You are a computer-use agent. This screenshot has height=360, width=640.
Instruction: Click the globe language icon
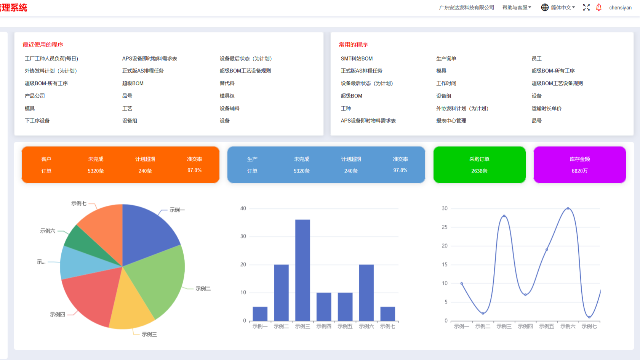click(x=544, y=7)
